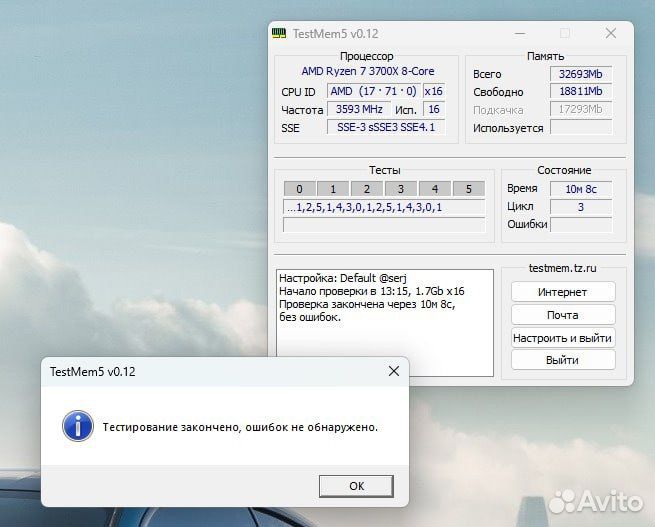Select test box number 0

[299, 189]
